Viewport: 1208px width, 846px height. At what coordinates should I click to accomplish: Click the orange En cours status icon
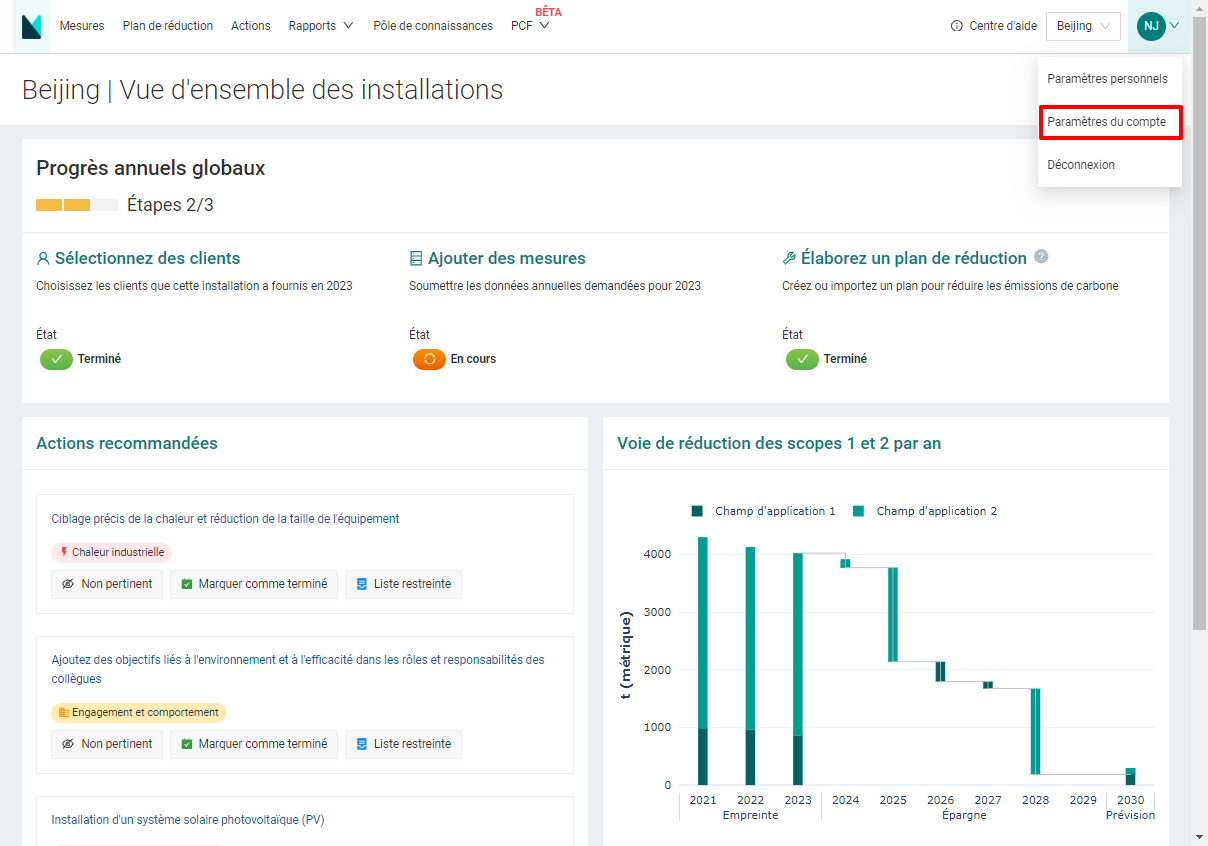click(429, 359)
